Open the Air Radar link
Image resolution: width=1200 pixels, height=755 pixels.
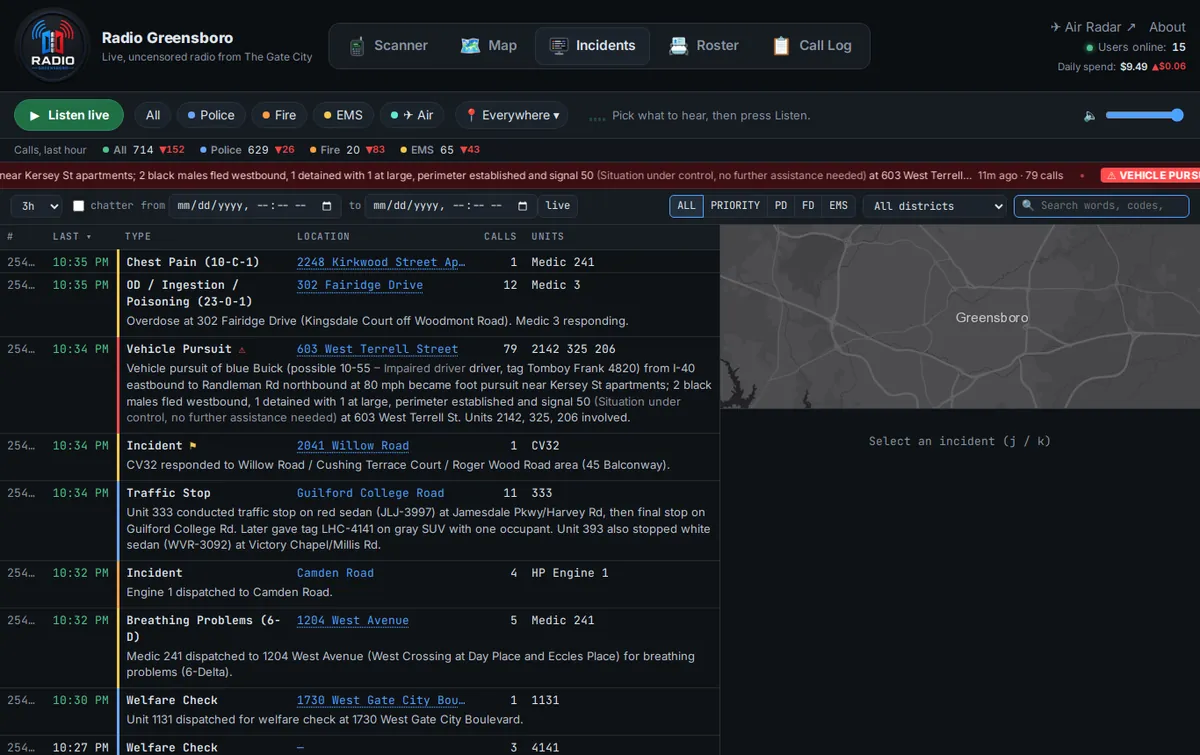tap(1093, 27)
